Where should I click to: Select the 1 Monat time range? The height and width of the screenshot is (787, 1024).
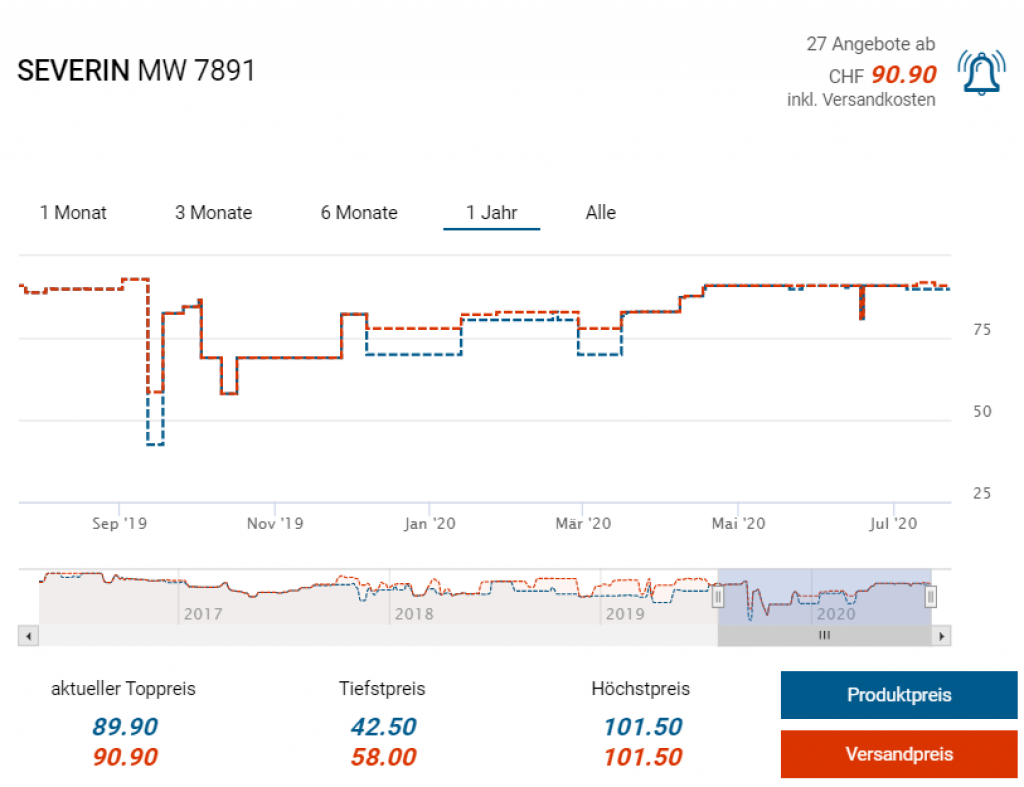click(x=73, y=213)
